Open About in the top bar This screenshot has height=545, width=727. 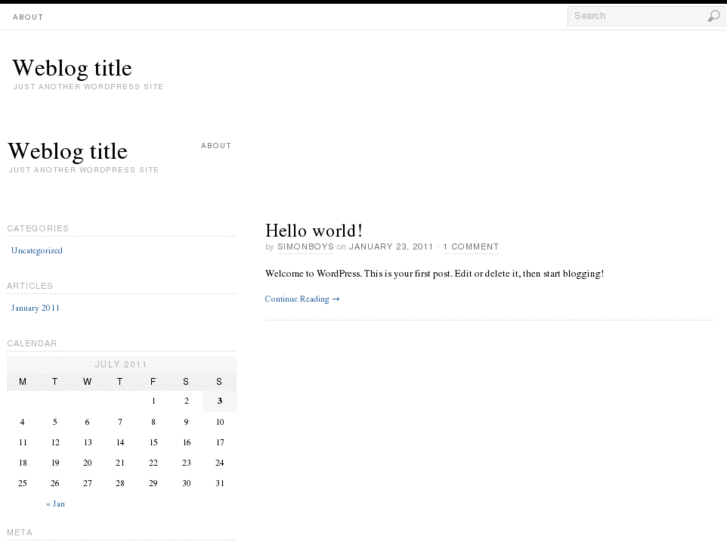coord(28,17)
